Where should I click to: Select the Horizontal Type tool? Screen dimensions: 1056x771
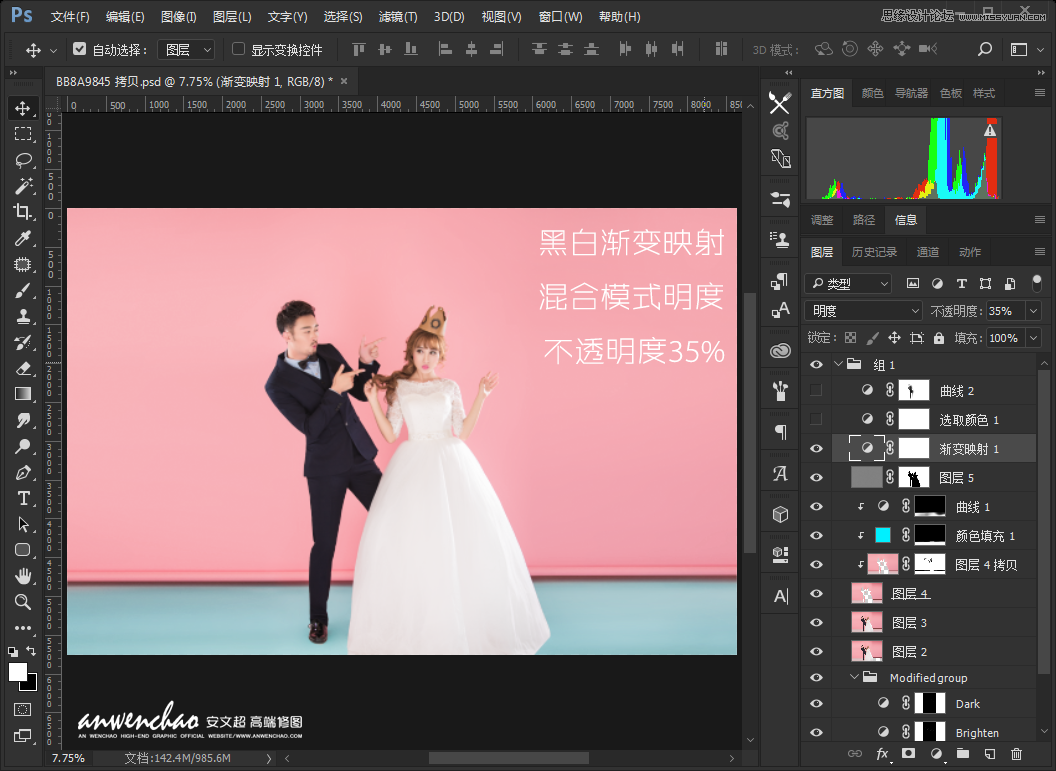click(x=24, y=498)
